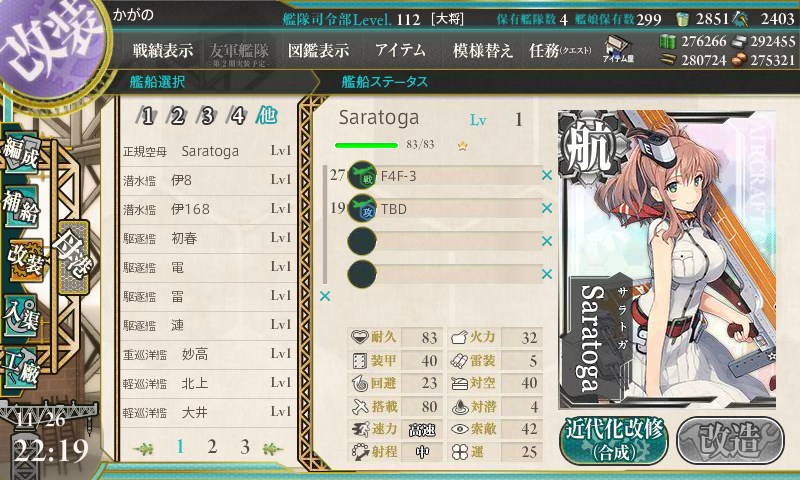The image size is (800, 480).
Task: Open 任務 quest menu
Action: [560, 50]
